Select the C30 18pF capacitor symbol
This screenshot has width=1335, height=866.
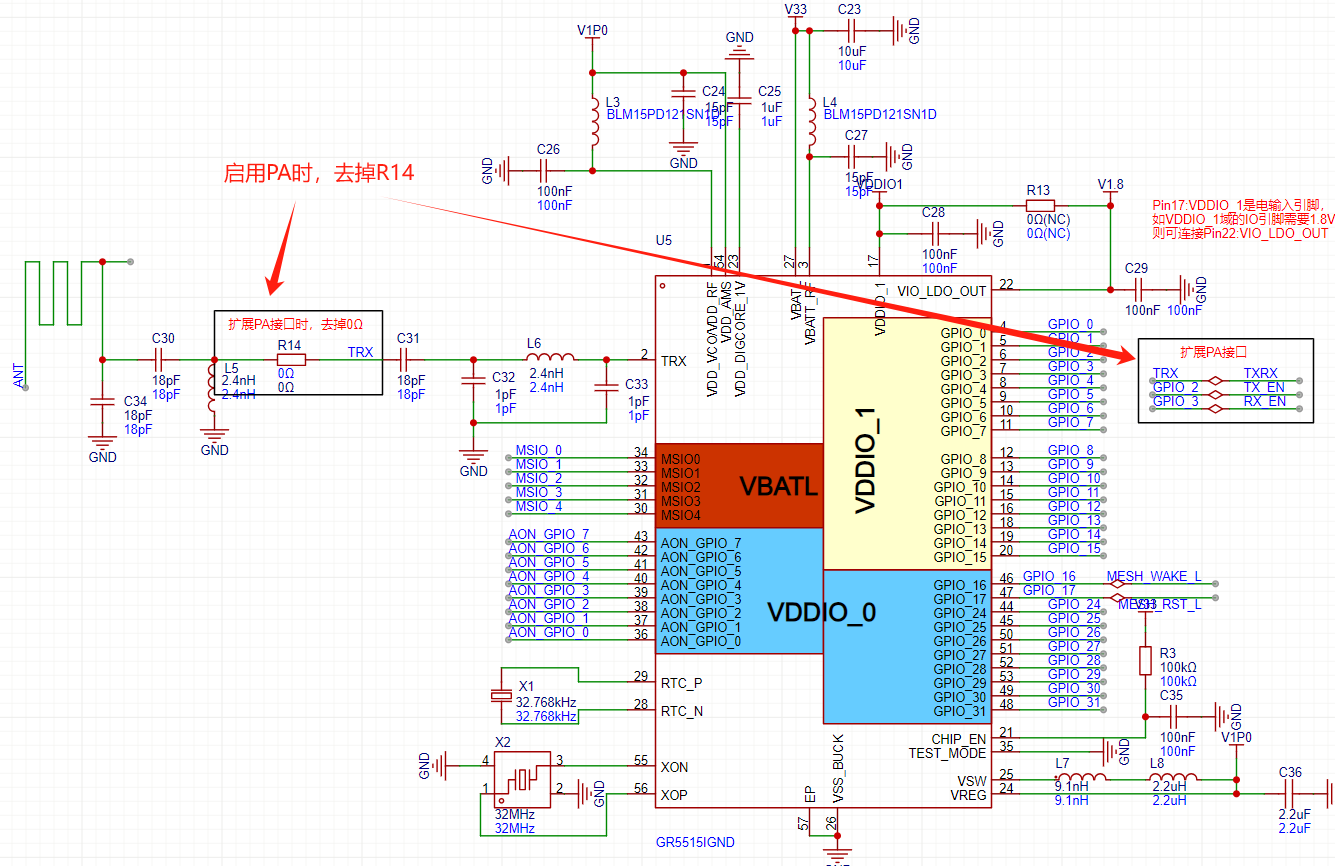click(163, 359)
